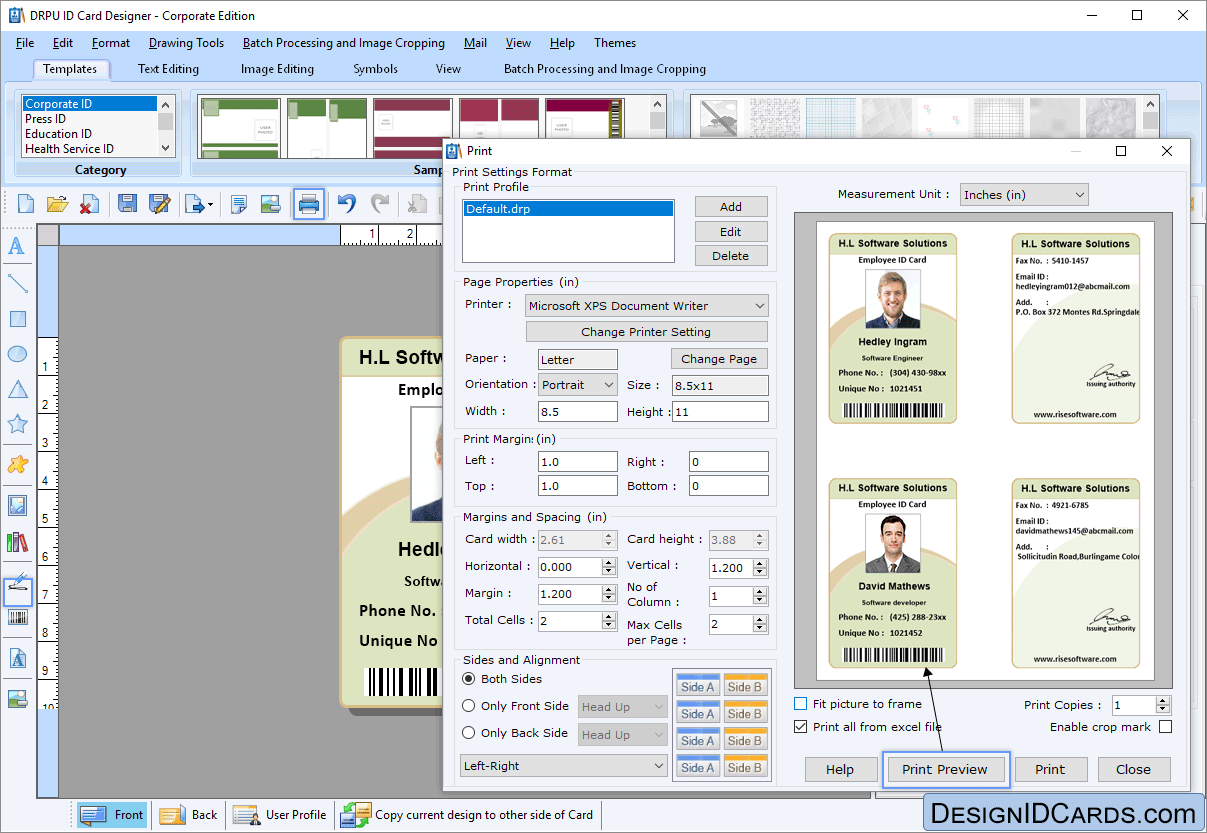Open the Measurement Unit dropdown

(1024, 195)
